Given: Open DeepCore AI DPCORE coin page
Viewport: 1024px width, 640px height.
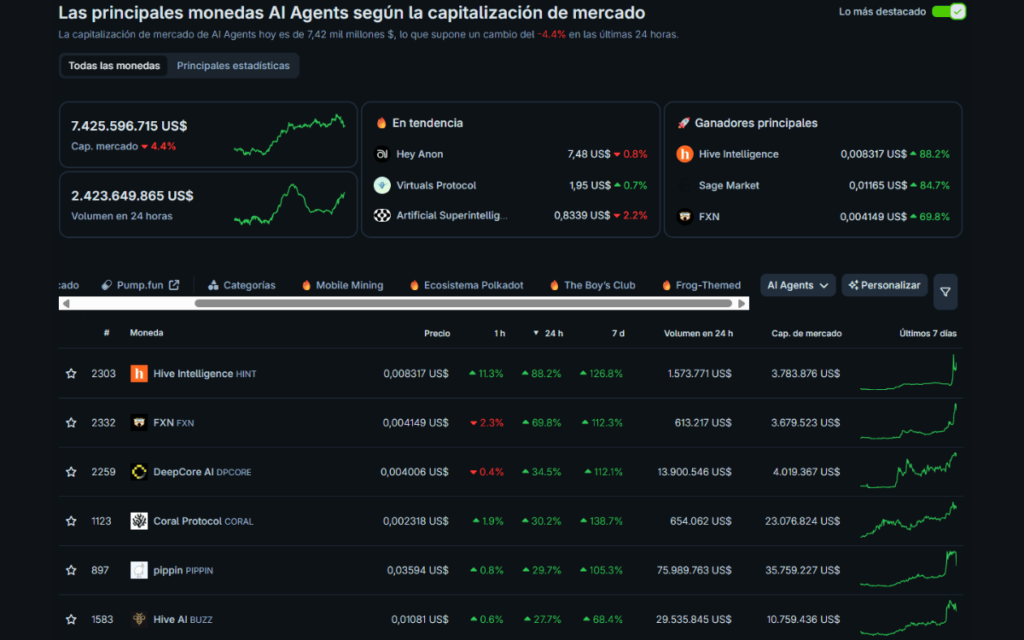Looking at the screenshot, I should click(202, 472).
